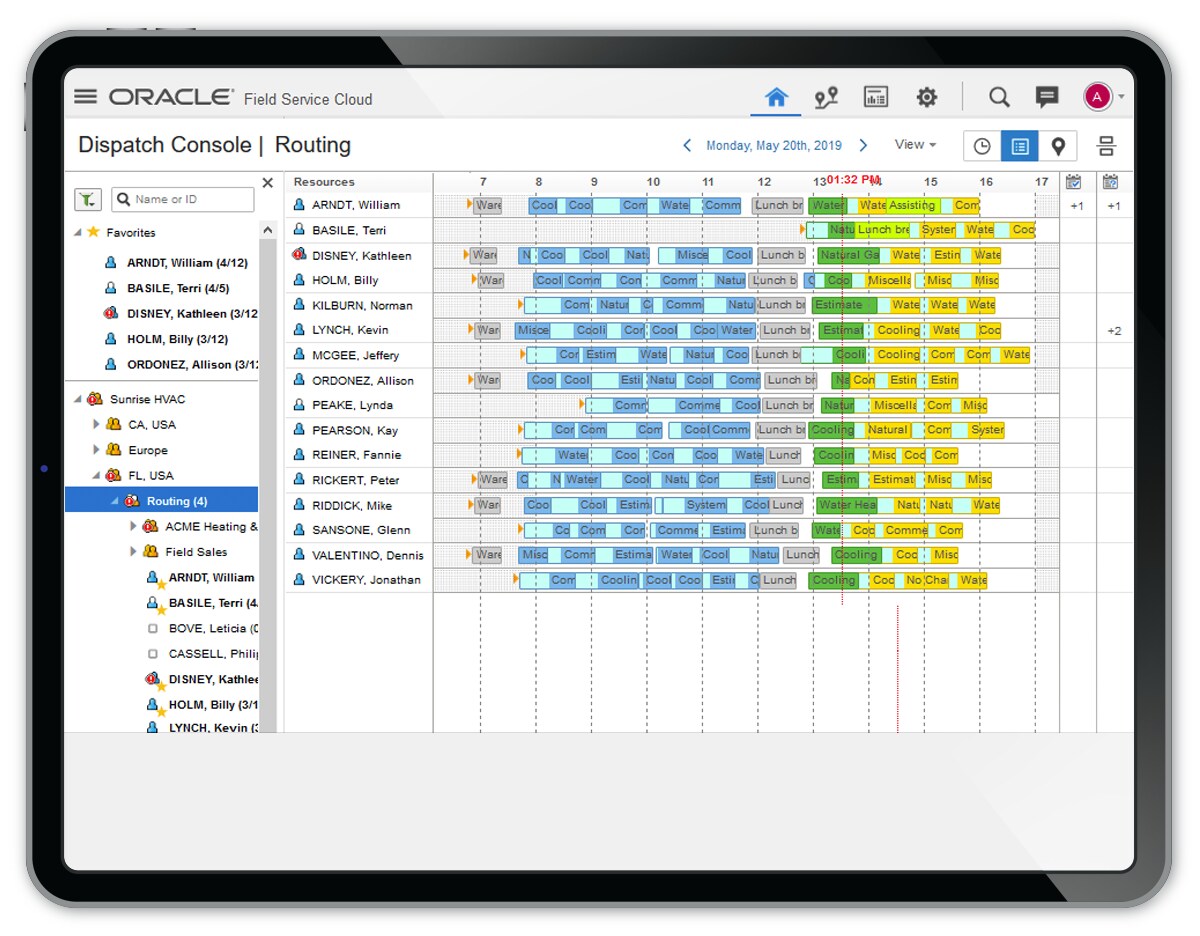1200x936 pixels.
Task: Open the messages chat icon
Action: click(1047, 97)
